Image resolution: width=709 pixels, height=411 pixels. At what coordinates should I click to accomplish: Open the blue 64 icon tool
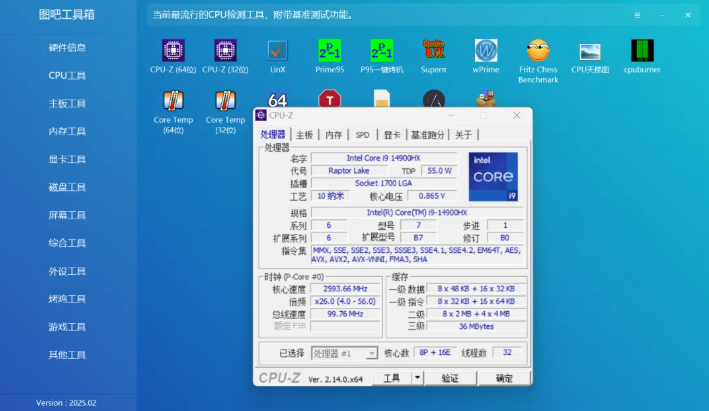277,99
